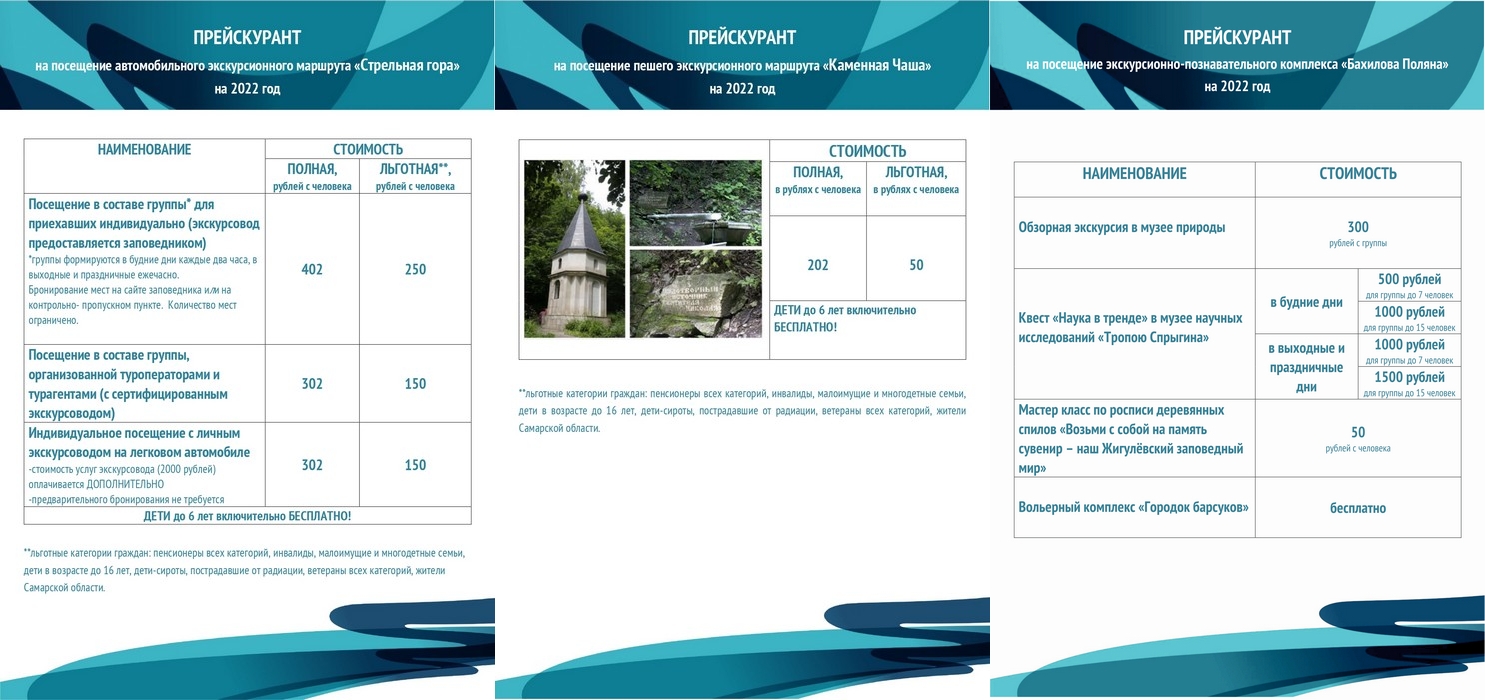Click «Вольерный комплекс Городок барсуков» row
The height and width of the screenshot is (700, 1485).
pos(1134,508)
